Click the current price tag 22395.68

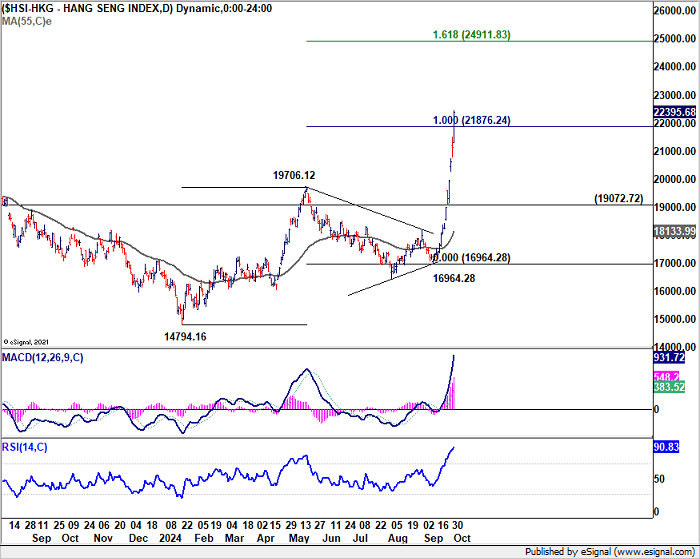(675, 112)
